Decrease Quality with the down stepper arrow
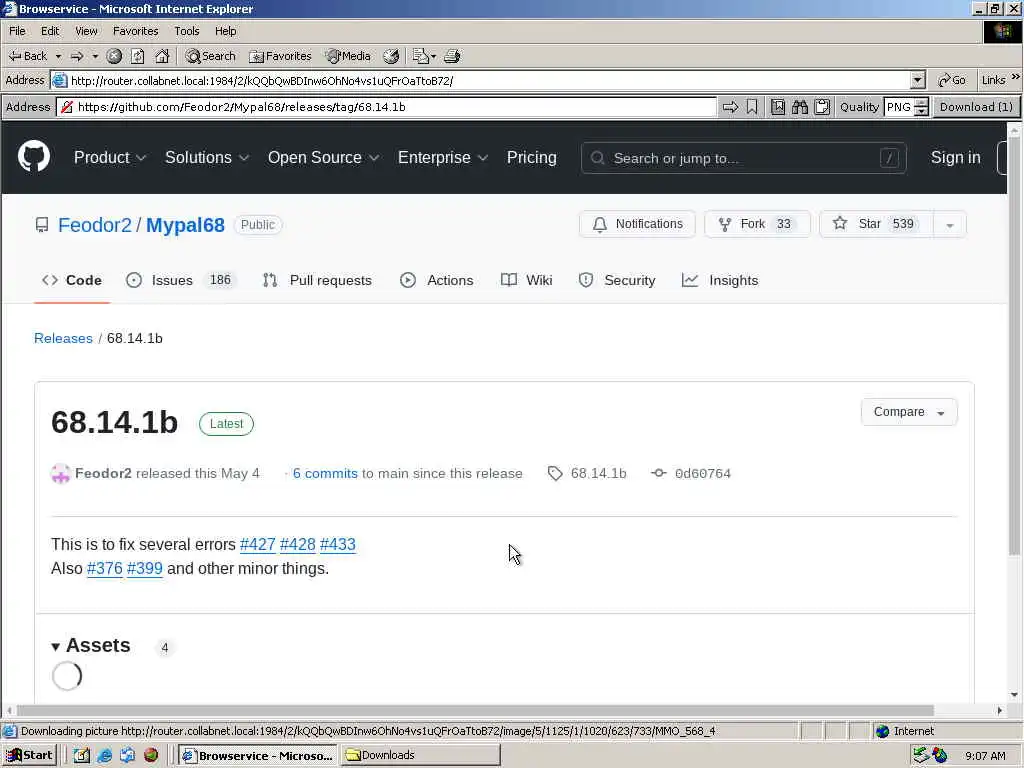Image resolution: width=1024 pixels, height=768 pixels. [x=921, y=112]
